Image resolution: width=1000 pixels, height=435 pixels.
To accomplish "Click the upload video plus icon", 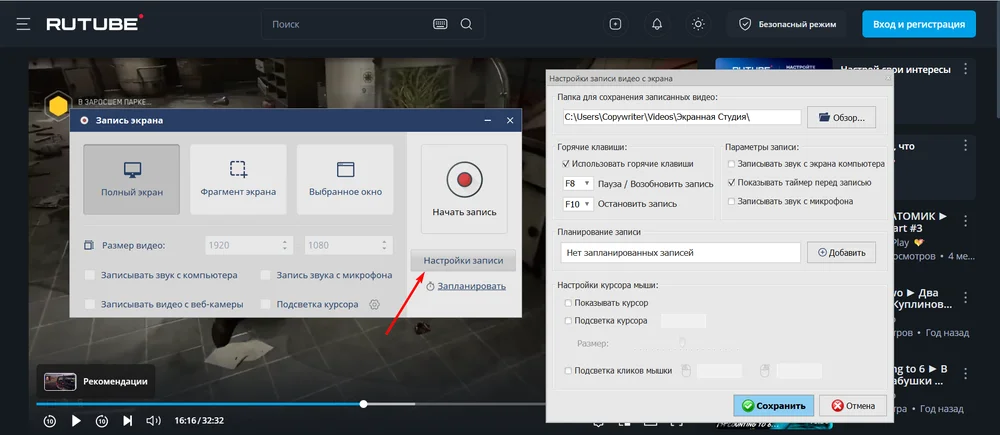I will [x=615, y=23].
